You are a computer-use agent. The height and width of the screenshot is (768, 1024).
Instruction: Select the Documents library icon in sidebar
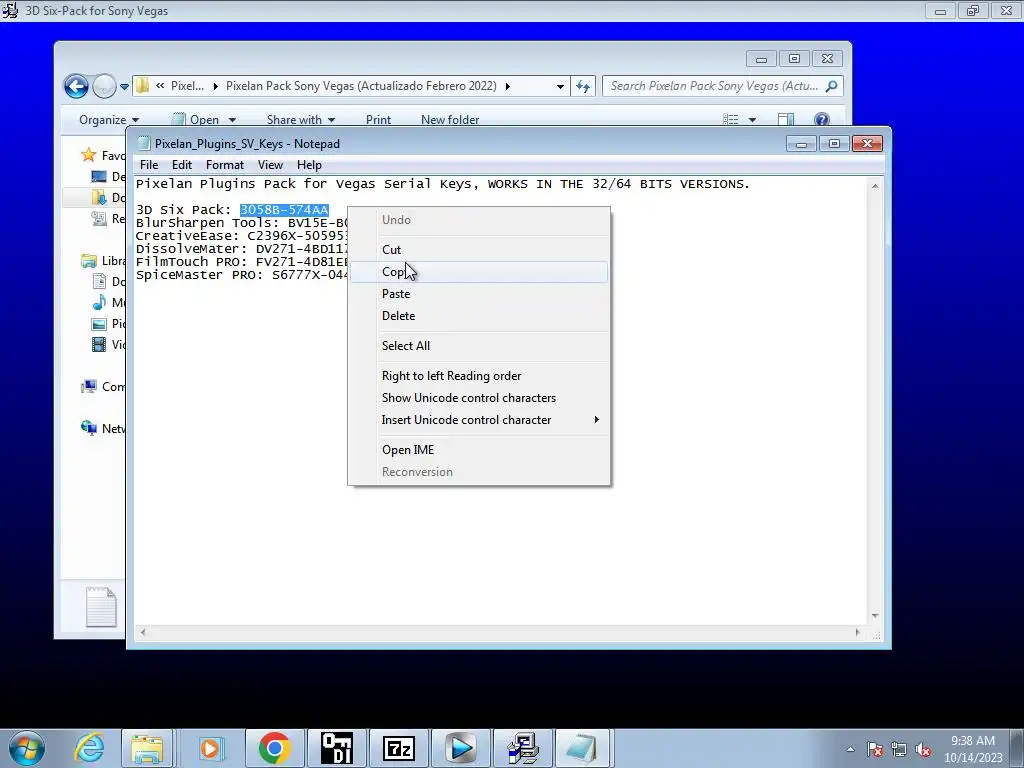point(99,281)
